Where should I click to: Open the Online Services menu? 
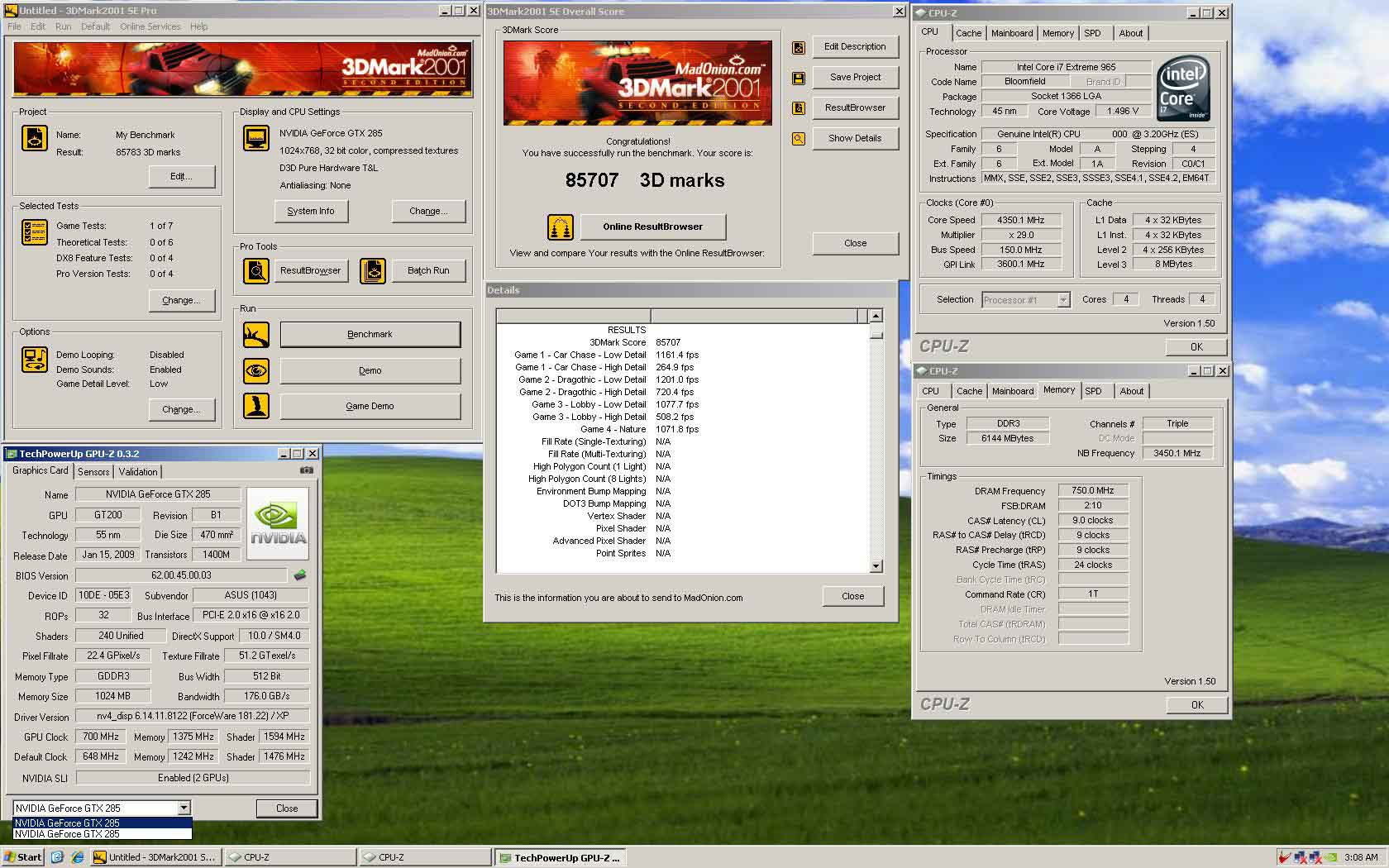pyautogui.click(x=150, y=26)
